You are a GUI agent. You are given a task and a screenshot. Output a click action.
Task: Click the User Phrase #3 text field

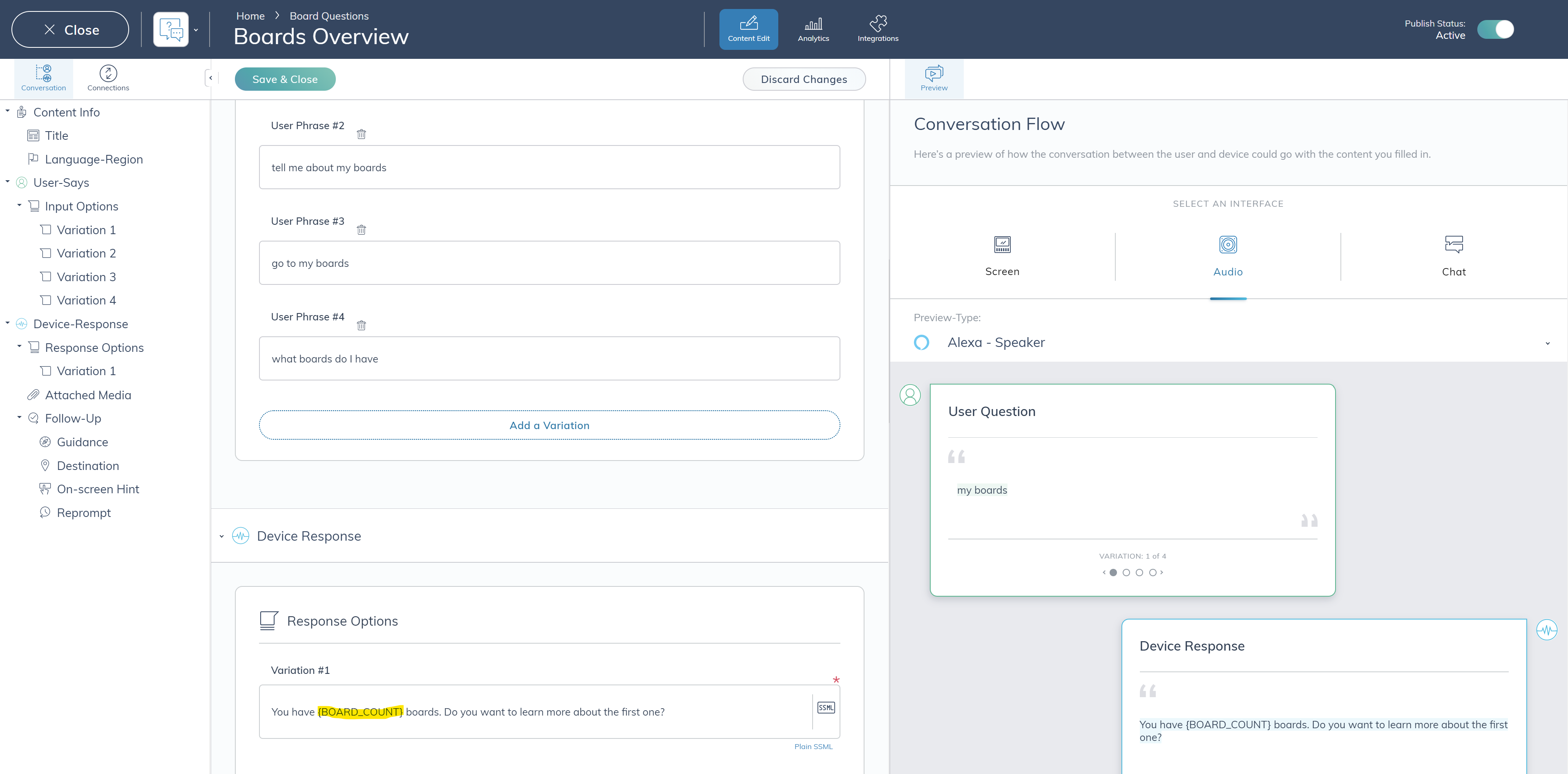click(x=549, y=263)
